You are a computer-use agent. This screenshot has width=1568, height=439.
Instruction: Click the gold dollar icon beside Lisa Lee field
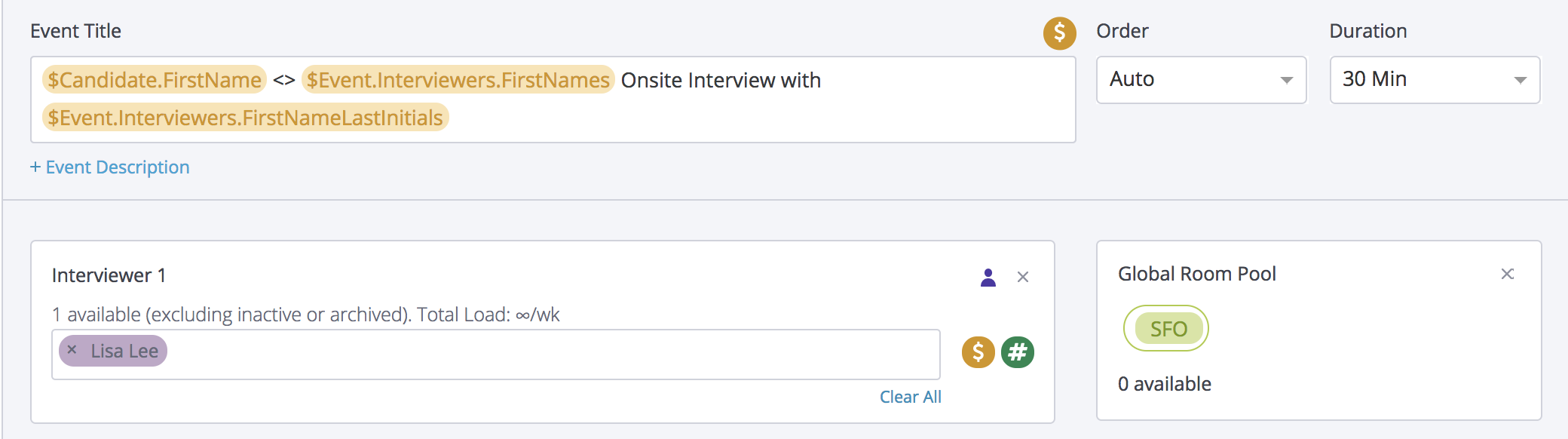978,352
